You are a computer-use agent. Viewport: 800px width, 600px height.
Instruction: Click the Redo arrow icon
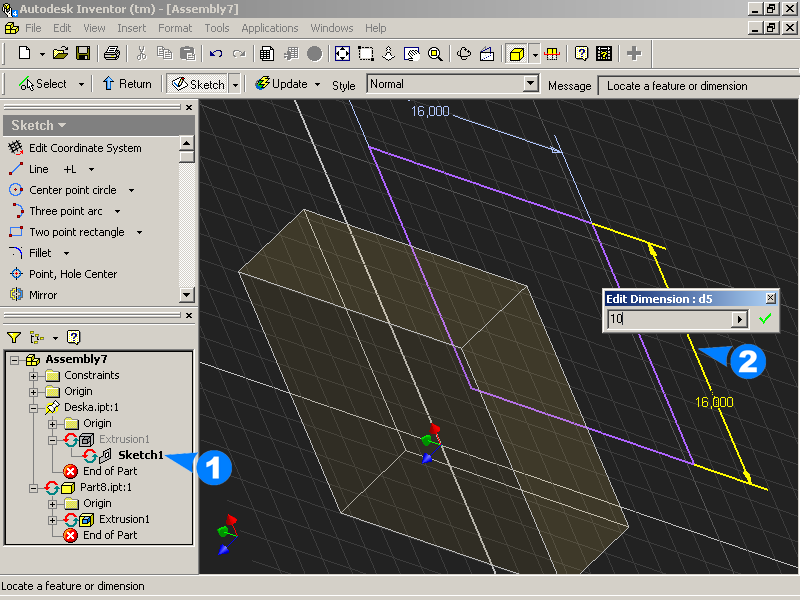tap(239, 53)
